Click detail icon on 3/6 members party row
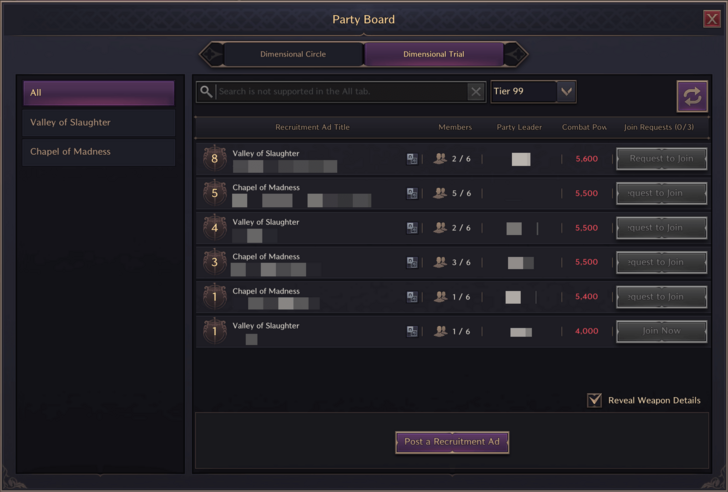The height and width of the screenshot is (492, 728). [412, 262]
